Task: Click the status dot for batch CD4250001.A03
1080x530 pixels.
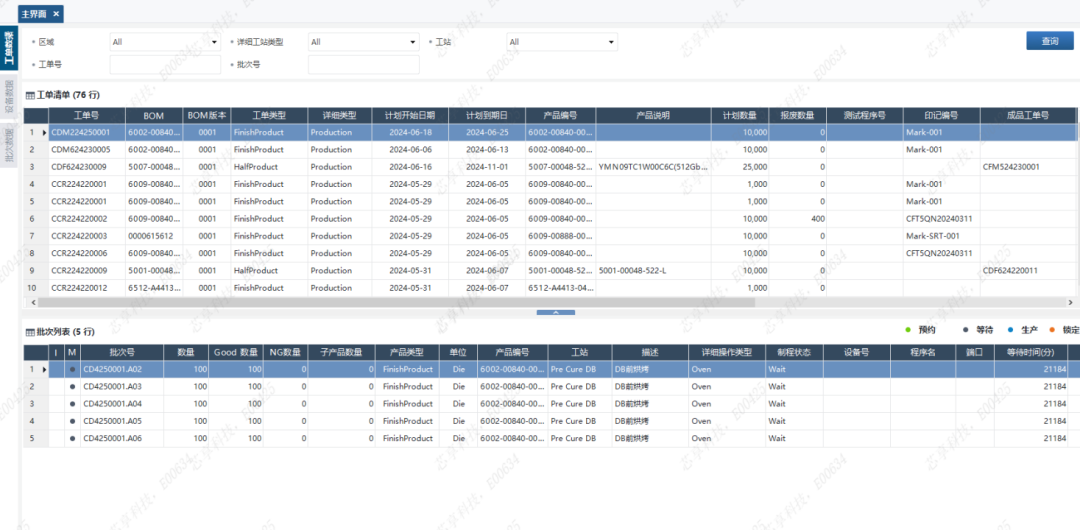Action: click(x=72, y=387)
